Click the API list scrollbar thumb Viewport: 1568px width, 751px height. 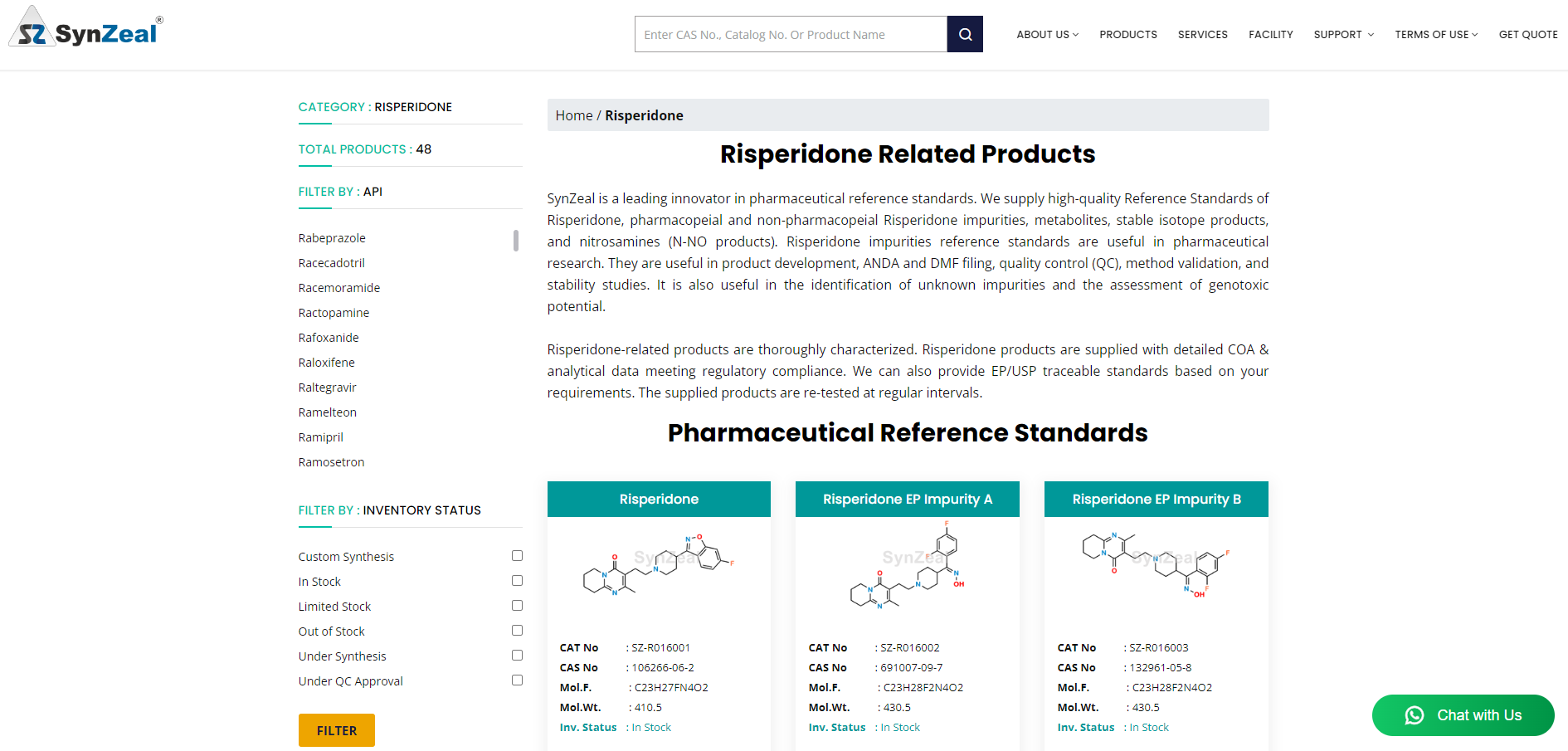(516, 241)
